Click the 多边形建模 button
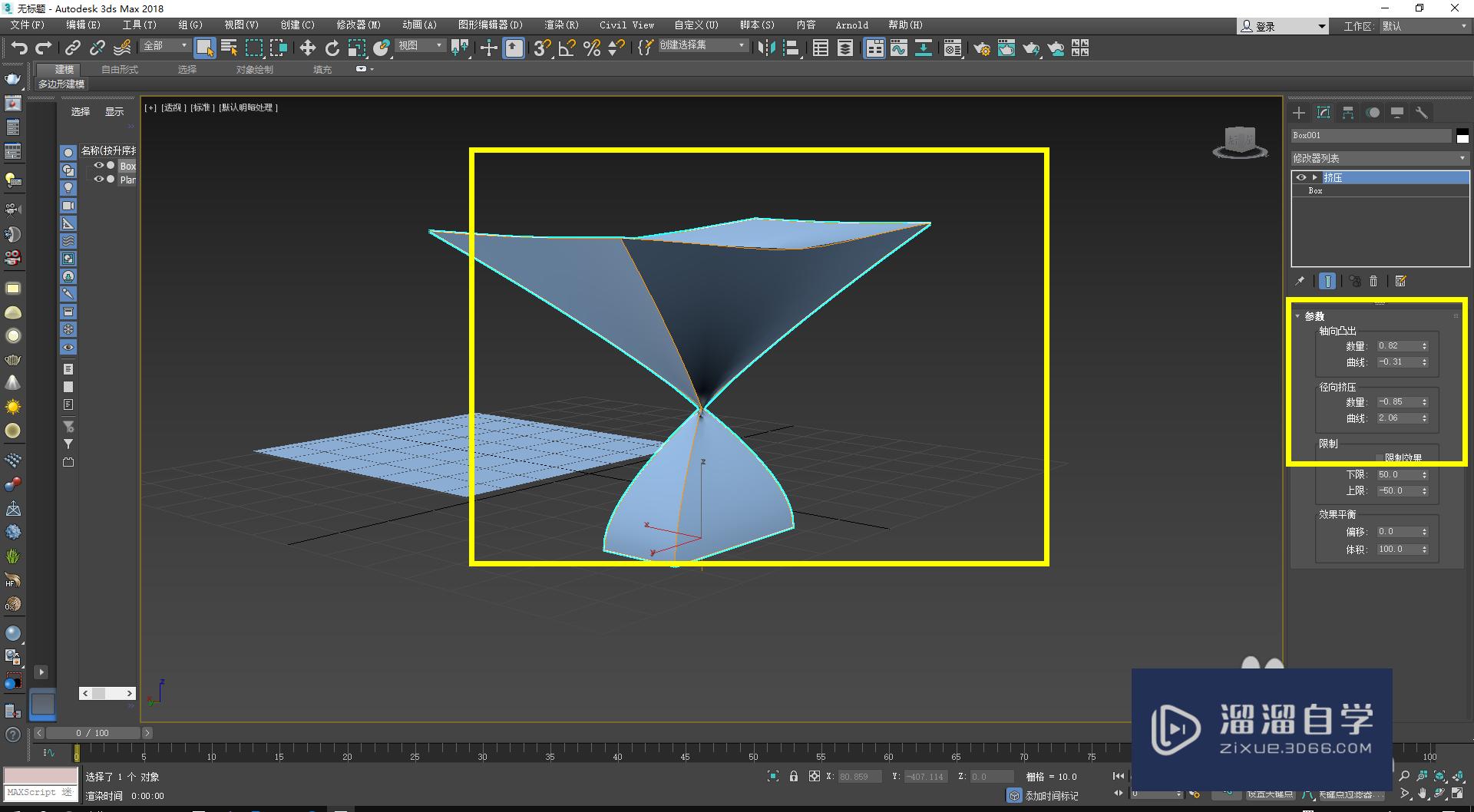 pos(61,84)
